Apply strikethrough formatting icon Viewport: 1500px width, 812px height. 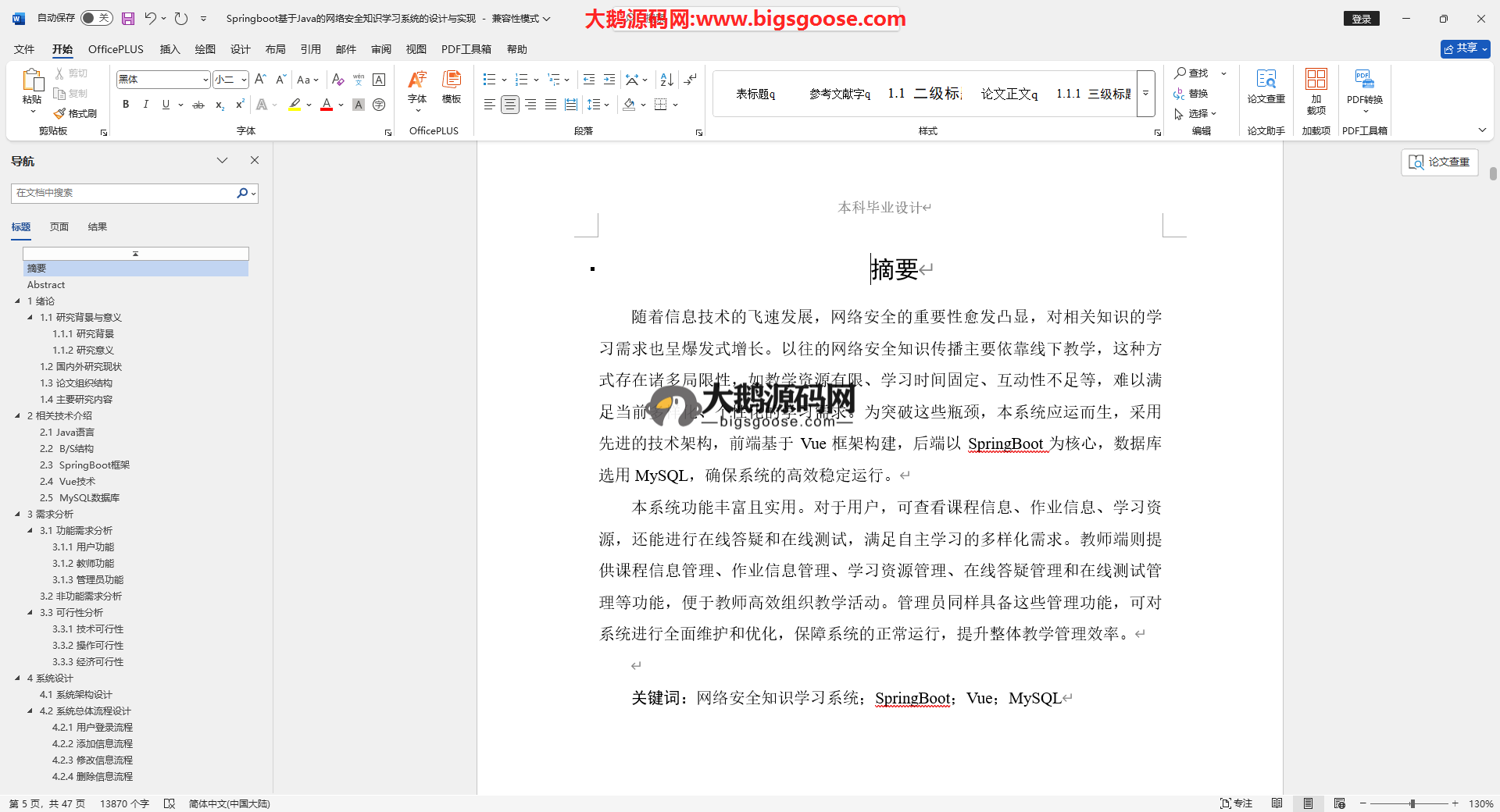point(198,105)
